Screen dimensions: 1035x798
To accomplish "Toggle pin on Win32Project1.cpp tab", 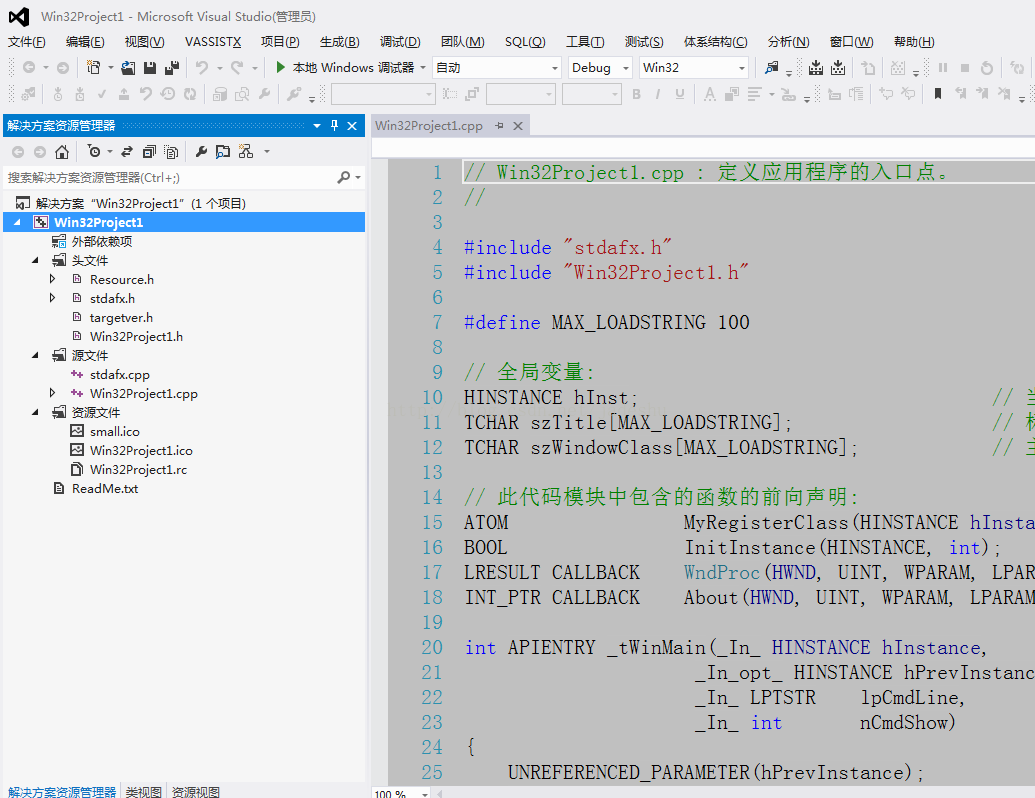I will pos(500,125).
